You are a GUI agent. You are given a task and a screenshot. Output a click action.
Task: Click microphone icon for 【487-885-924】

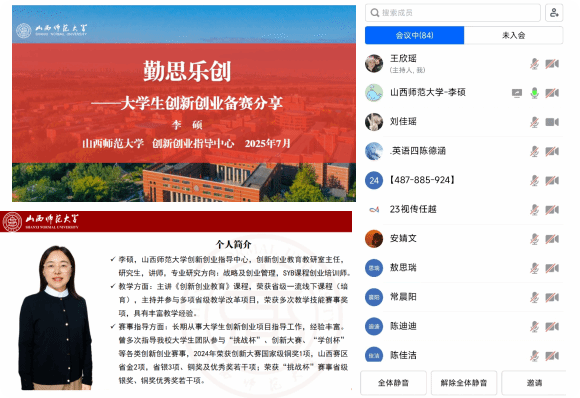[x=534, y=181]
